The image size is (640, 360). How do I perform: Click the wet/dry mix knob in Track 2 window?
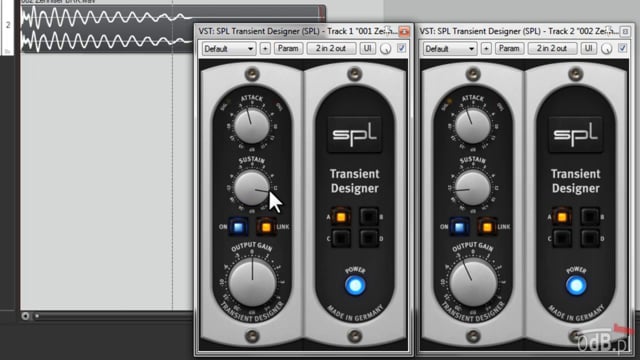point(607,49)
